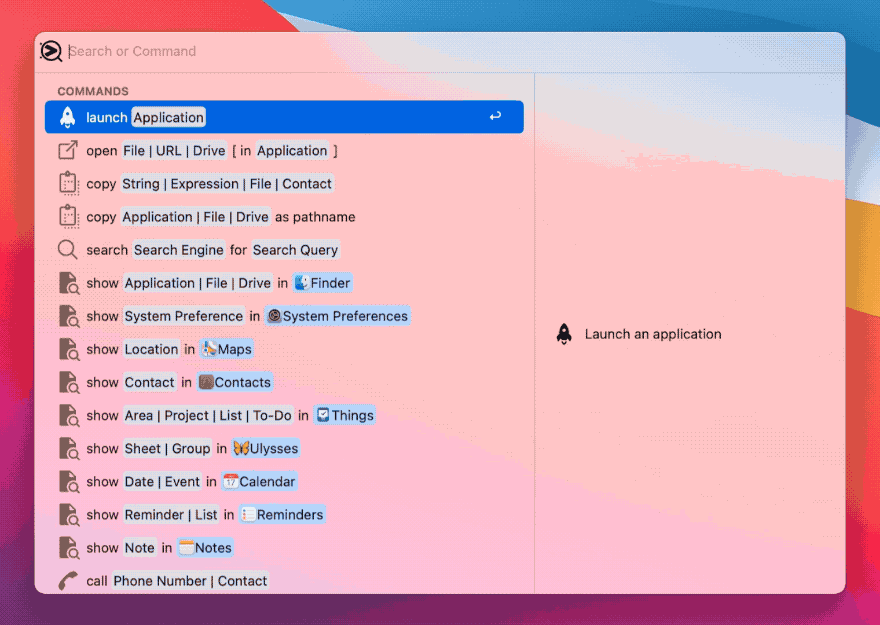Click document-search icon on show Contact row
The height and width of the screenshot is (625, 880).
[x=69, y=382]
